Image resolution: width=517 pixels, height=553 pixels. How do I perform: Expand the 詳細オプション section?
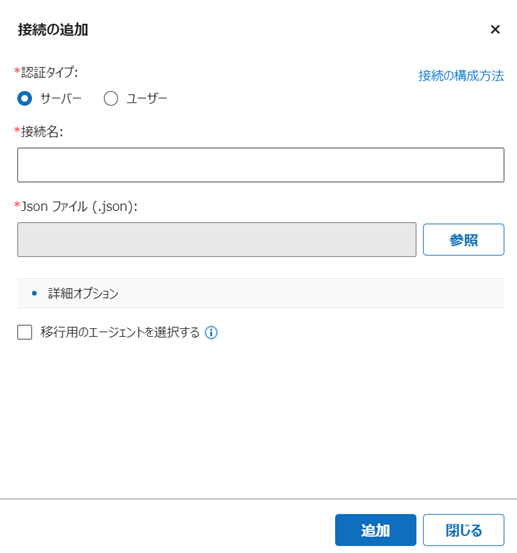coord(261,293)
